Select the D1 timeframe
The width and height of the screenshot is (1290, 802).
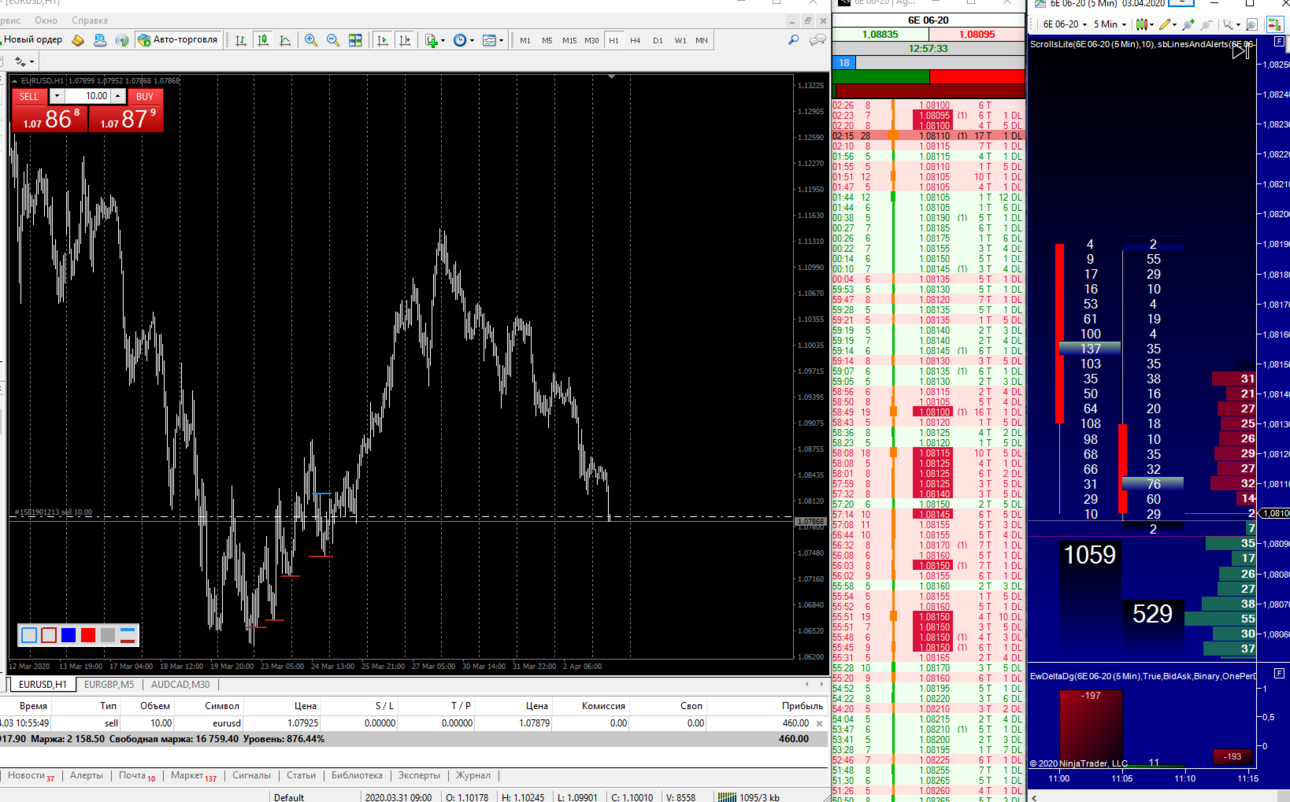click(x=657, y=40)
